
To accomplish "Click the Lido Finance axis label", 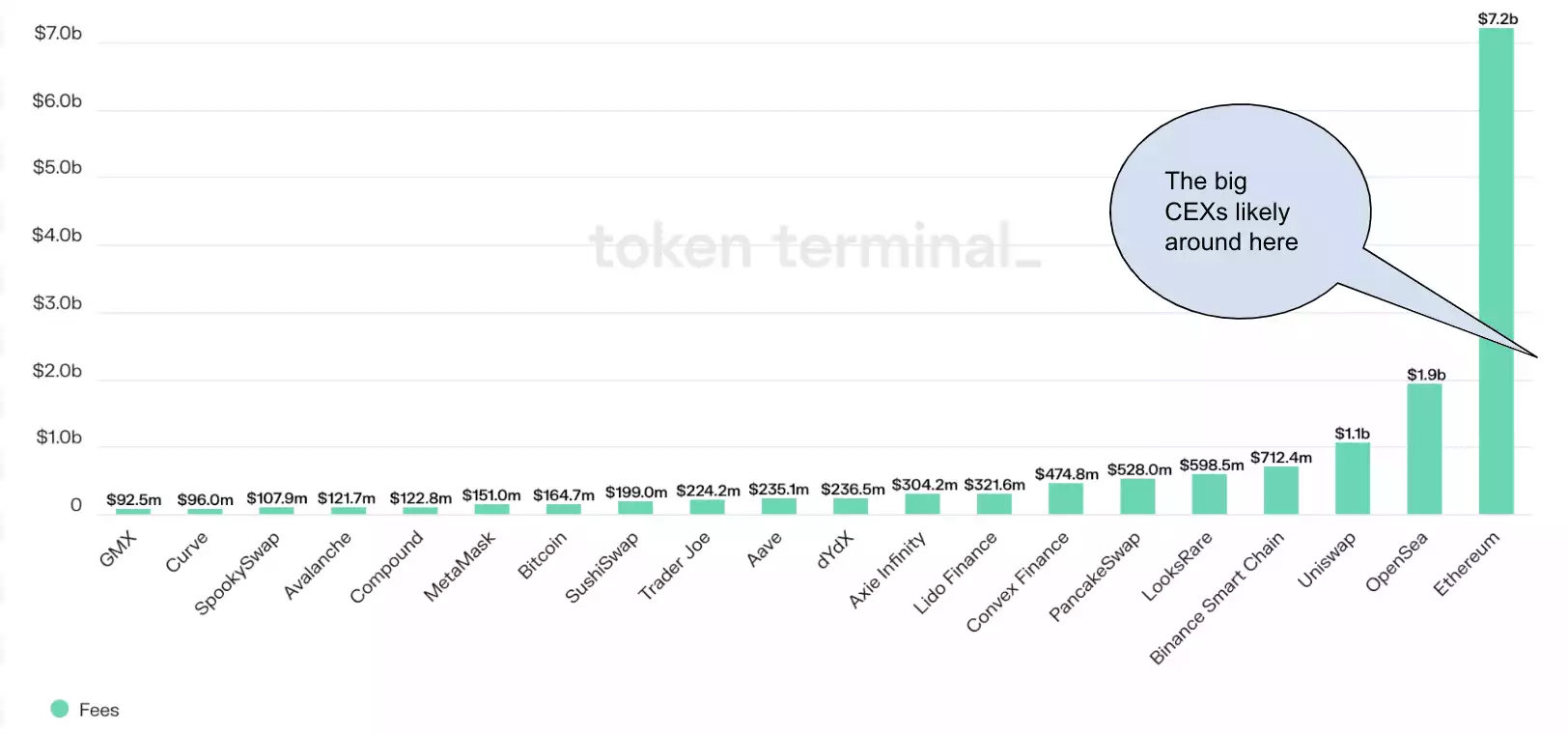I will coord(955,574).
